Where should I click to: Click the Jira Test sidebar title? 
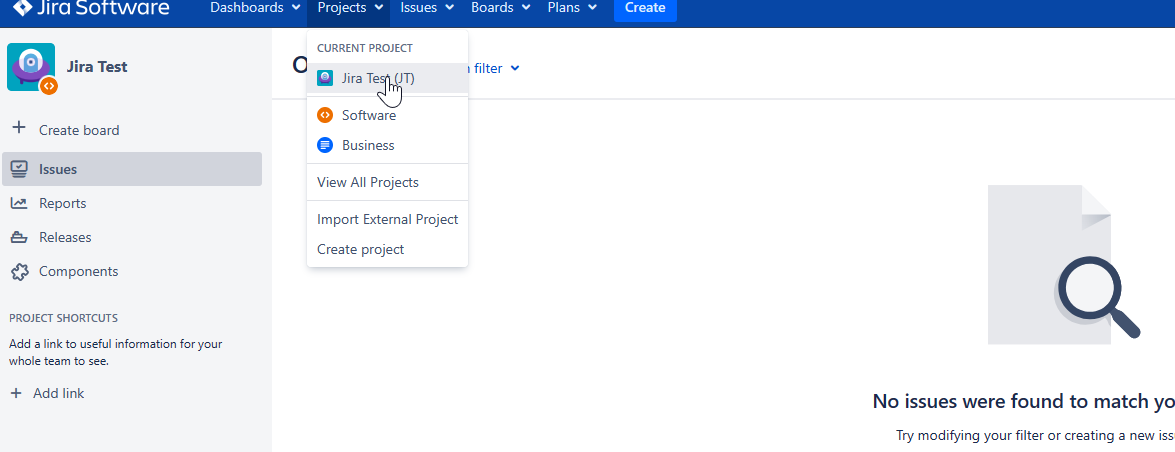97,67
